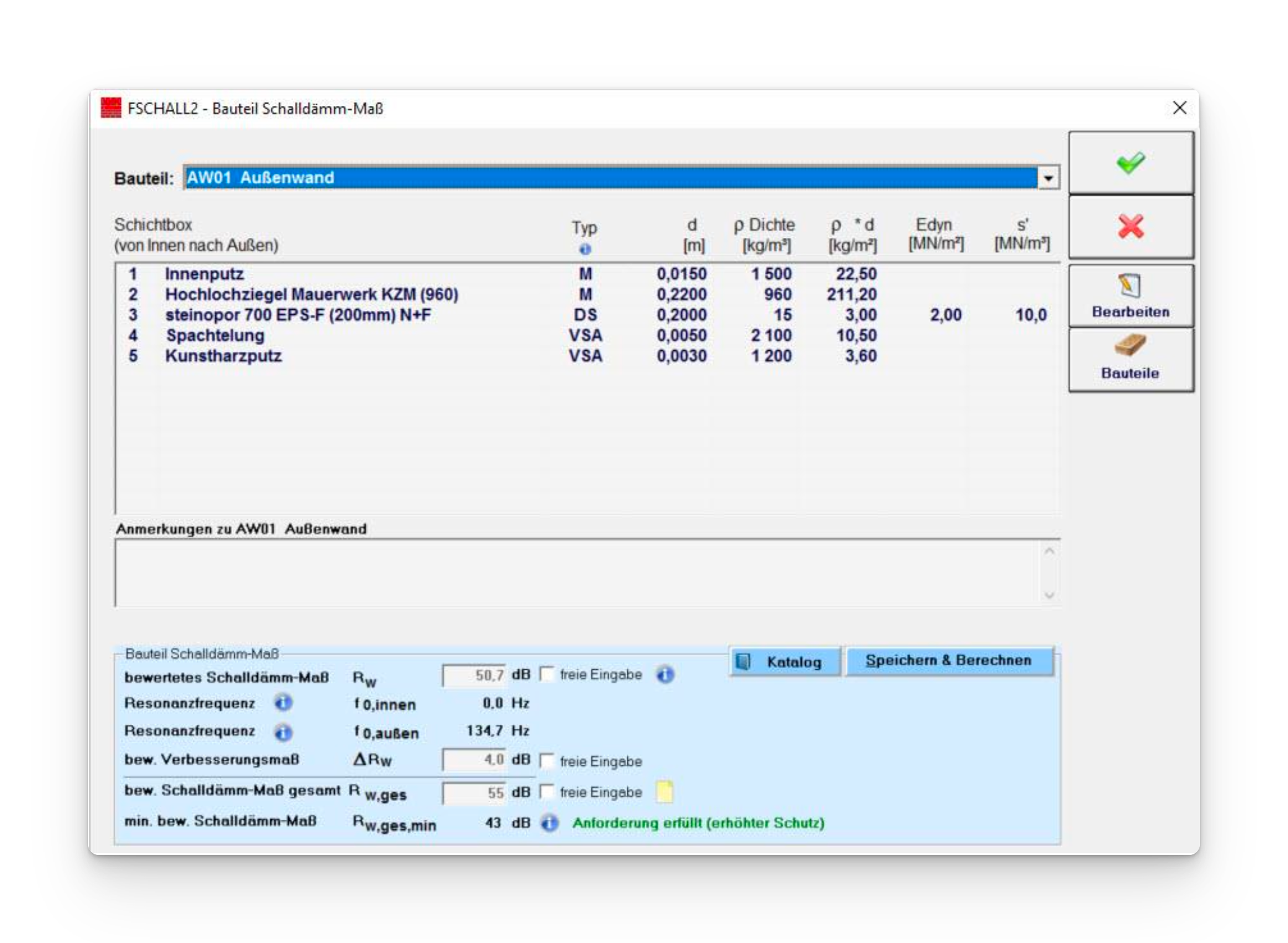
Task: Click Speichern & Berechnen button
Action: [x=949, y=660]
